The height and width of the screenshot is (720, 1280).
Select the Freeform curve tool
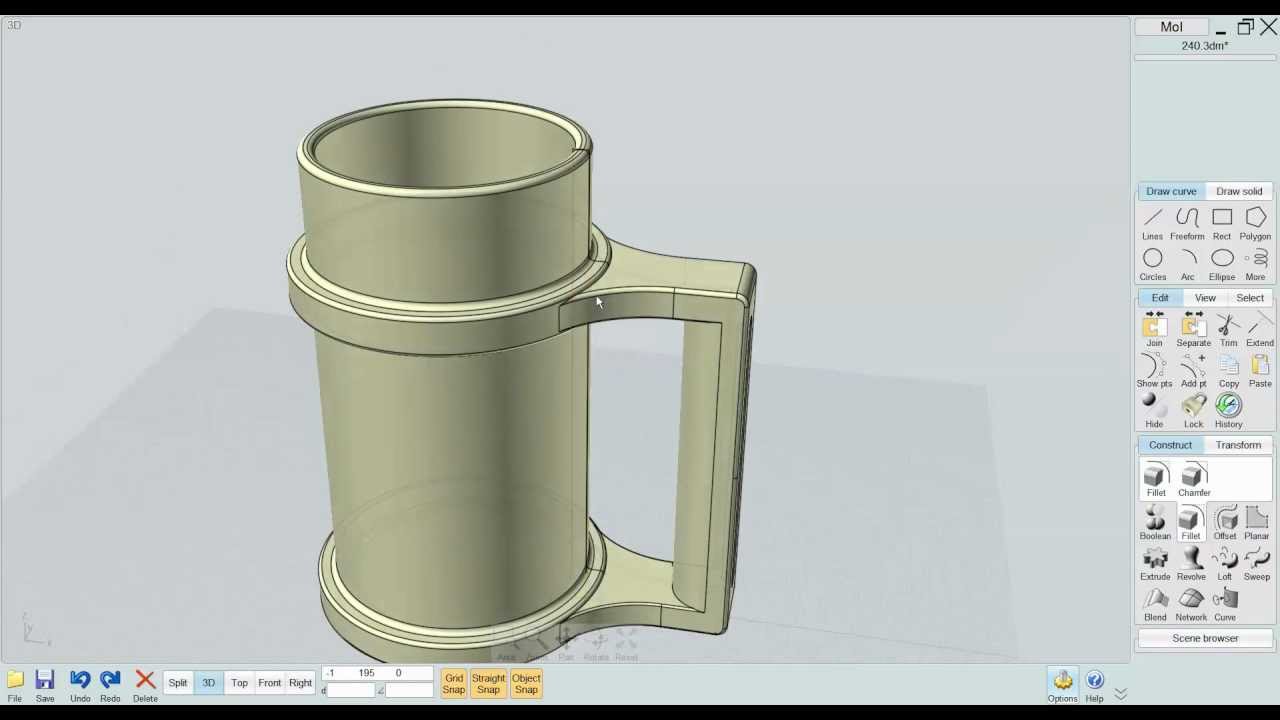pyautogui.click(x=1187, y=222)
